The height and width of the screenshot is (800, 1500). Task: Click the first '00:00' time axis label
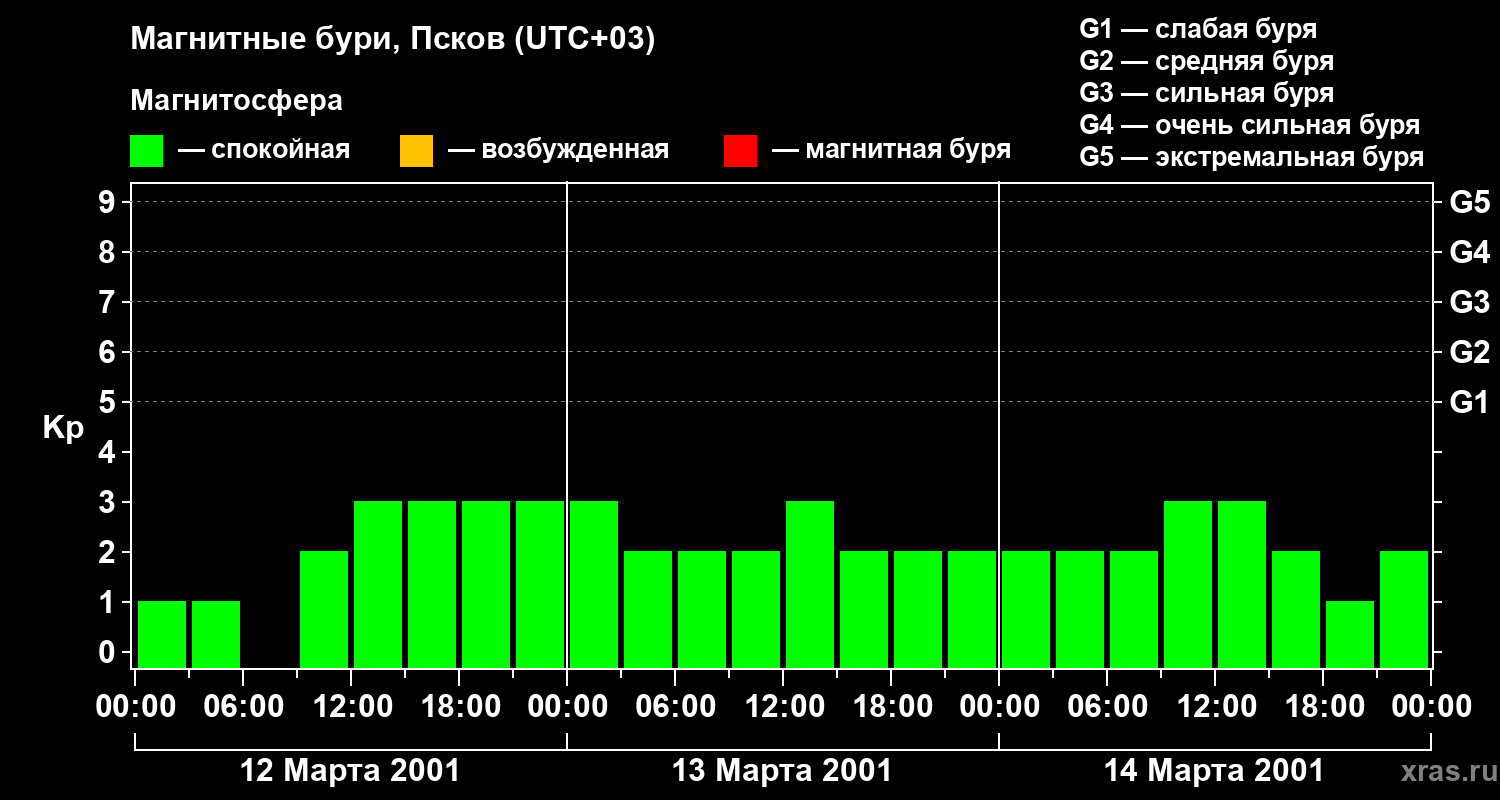coord(136,707)
